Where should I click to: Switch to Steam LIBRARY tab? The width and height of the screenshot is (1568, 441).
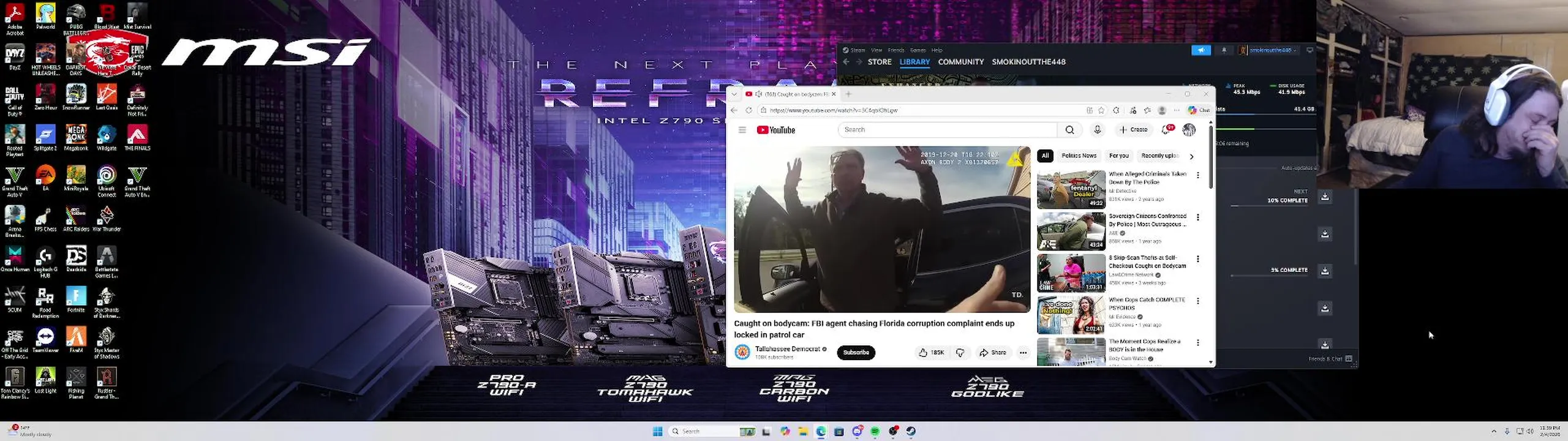coord(914,62)
